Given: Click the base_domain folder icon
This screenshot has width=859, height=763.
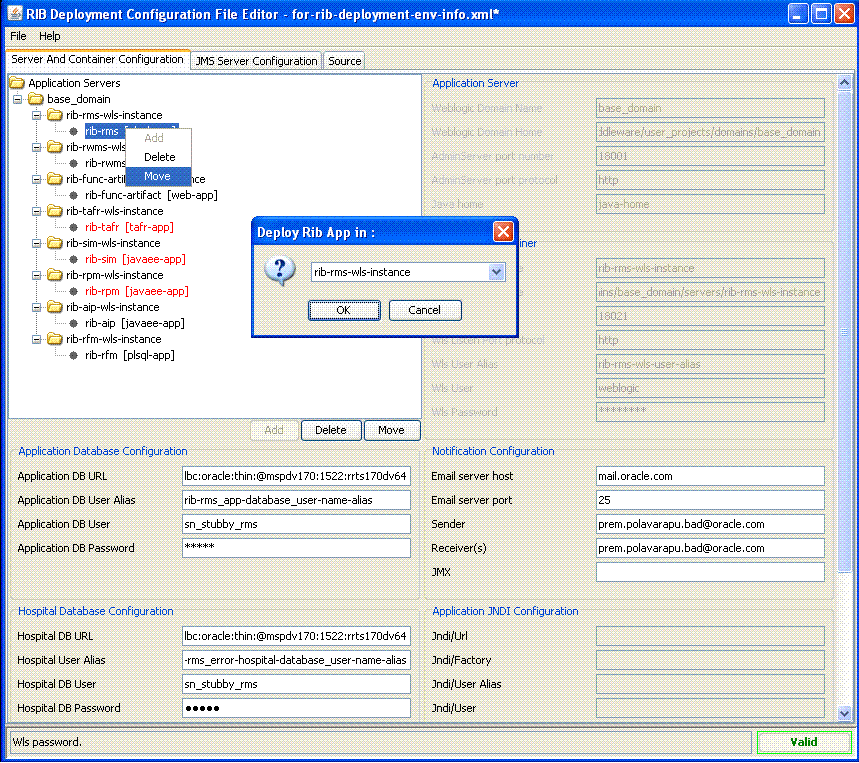Looking at the screenshot, I should pyautogui.click(x=36, y=99).
